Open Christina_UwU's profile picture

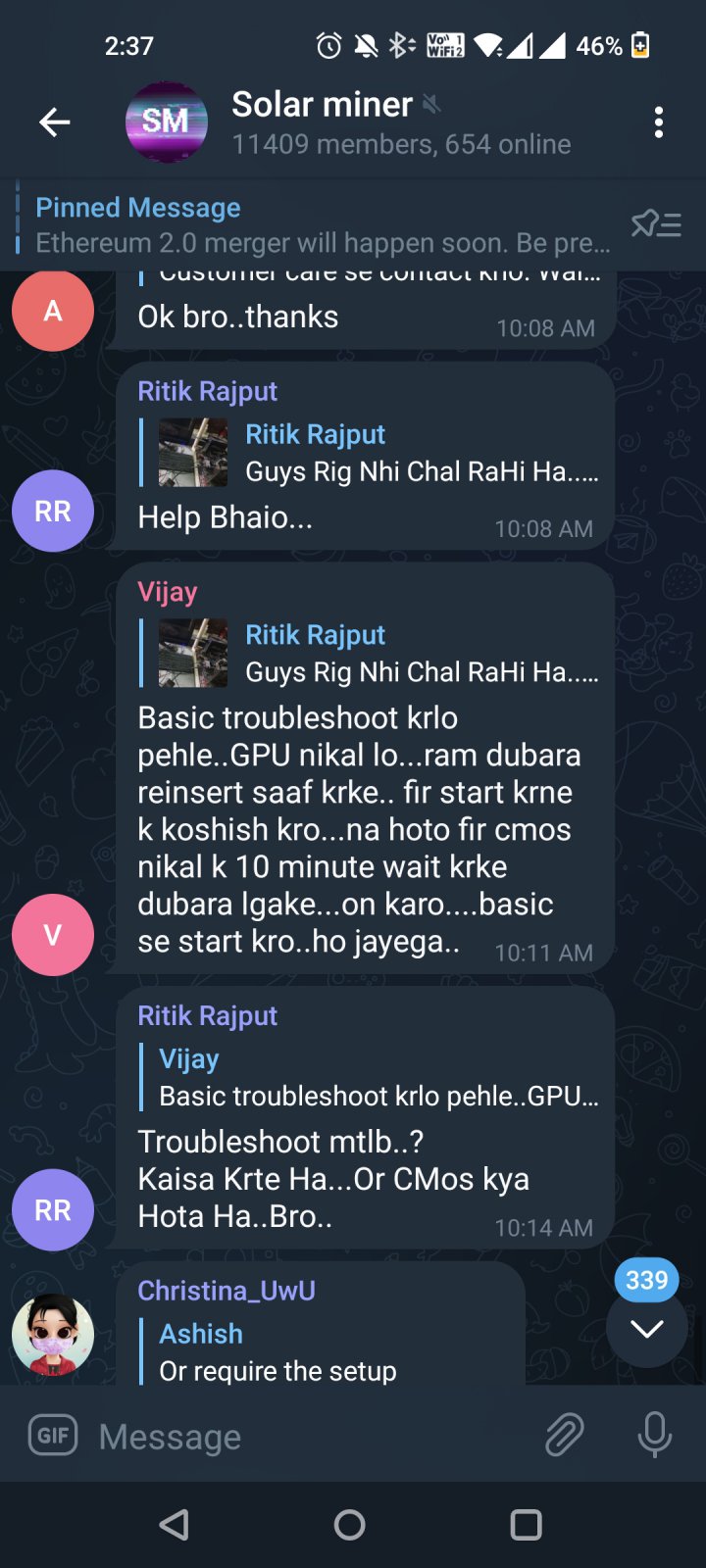pos(53,1335)
